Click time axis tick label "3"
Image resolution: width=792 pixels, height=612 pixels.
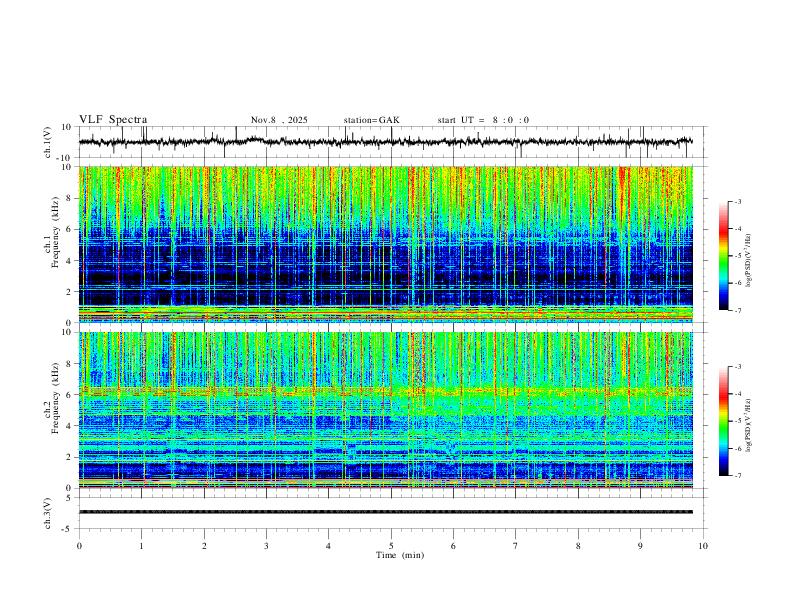(x=266, y=546)
